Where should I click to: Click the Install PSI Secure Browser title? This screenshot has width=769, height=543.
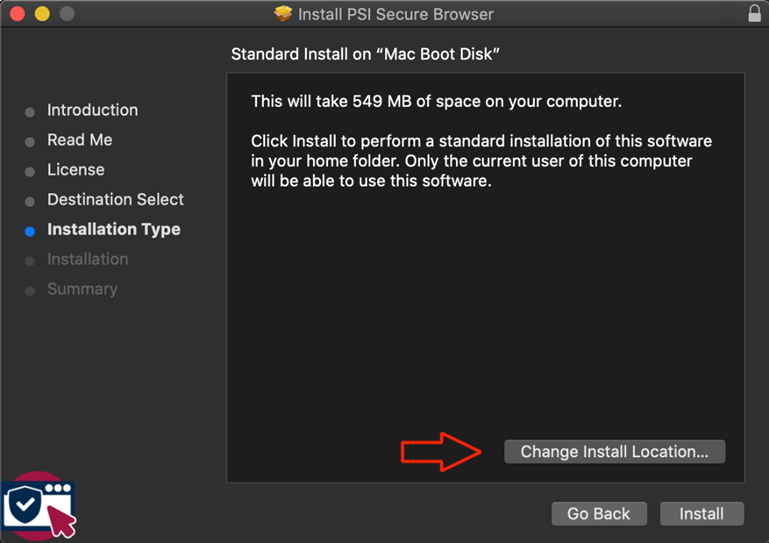pyautogui.click(x=396, y=14)
